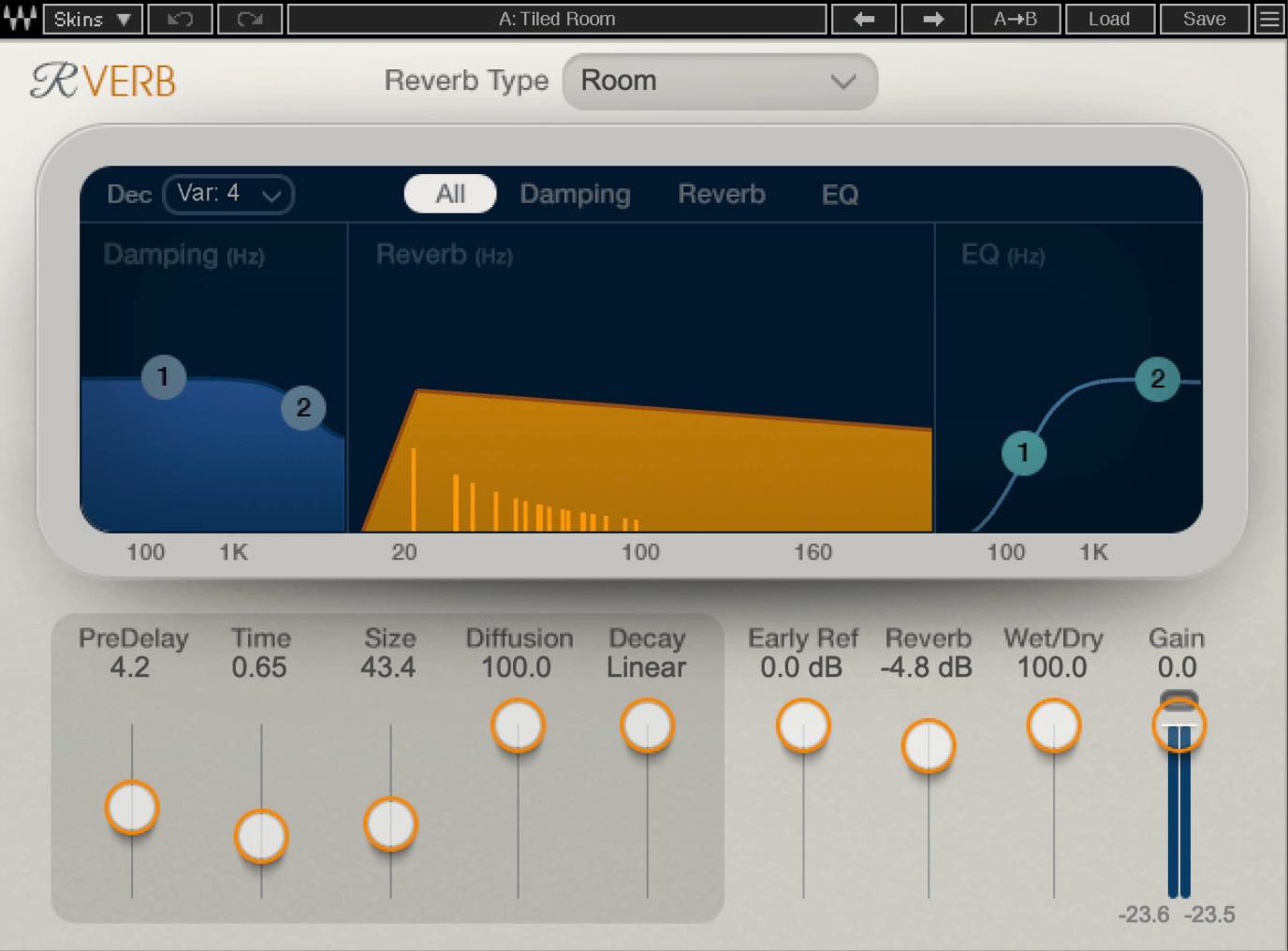
Task: Click the Size slider knob
Action: coord(390,824)
